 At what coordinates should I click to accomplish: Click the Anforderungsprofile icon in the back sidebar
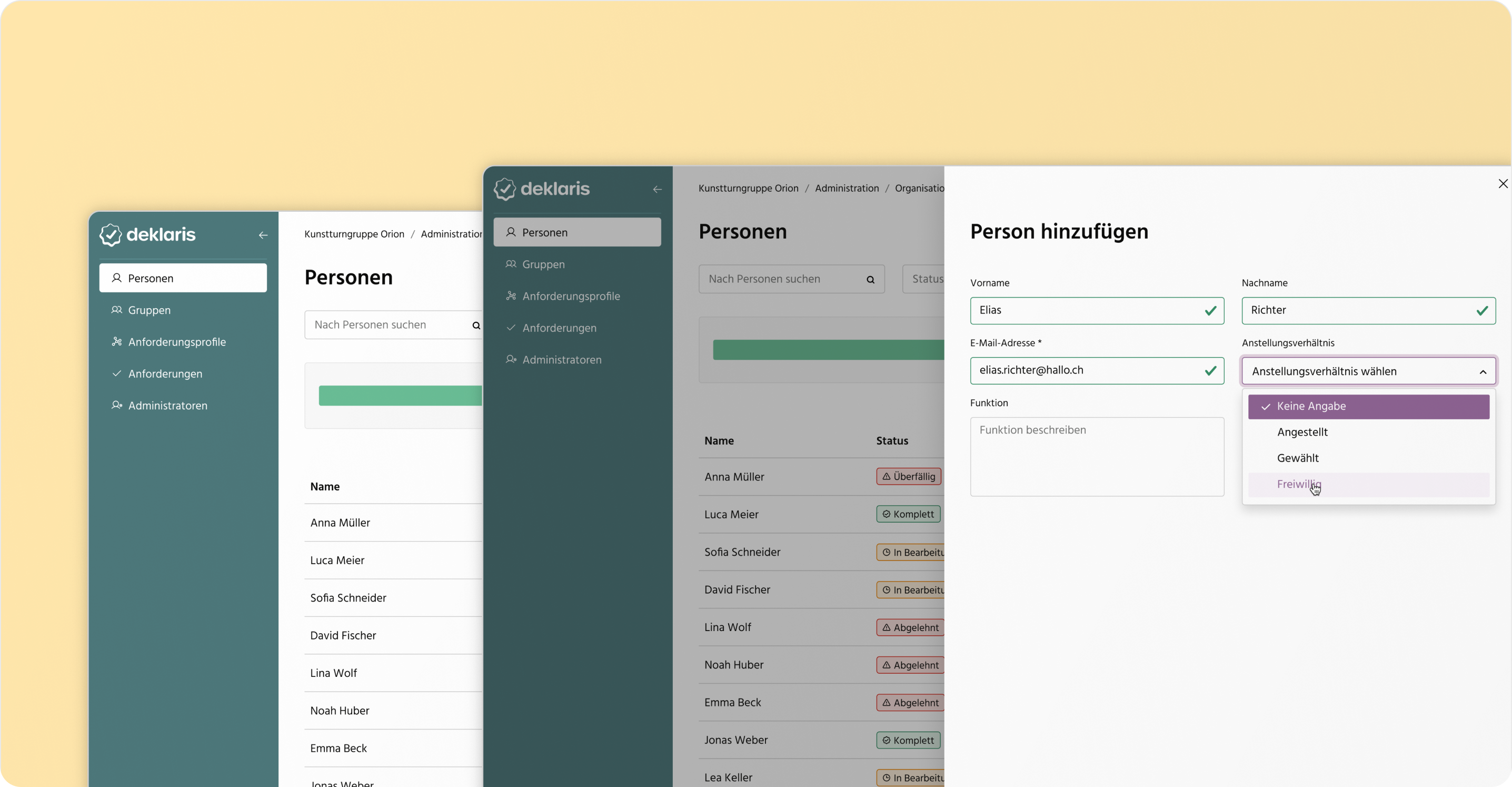[116, 342]
